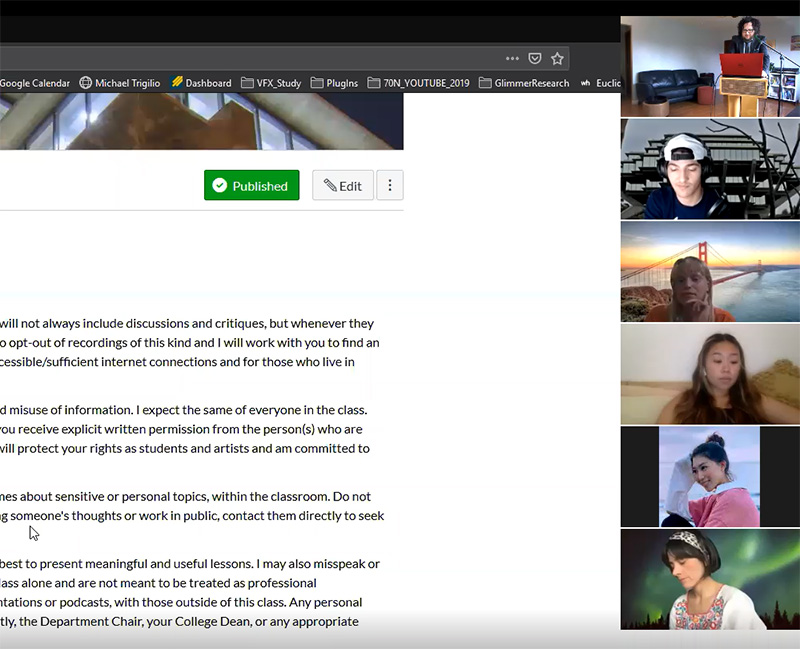The width and height of the screenshot is (800, 649).
Task: Click text 'best to present meaningful and useful lessons'
Action: tap(127, 564)
